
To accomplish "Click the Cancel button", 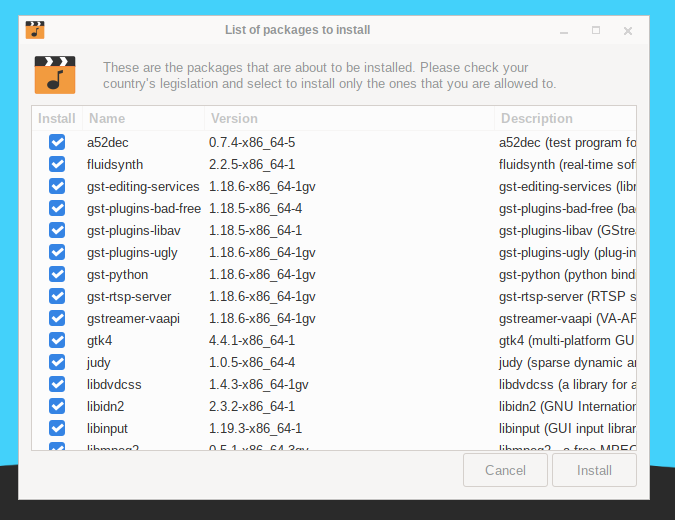I will coord(505,470).
